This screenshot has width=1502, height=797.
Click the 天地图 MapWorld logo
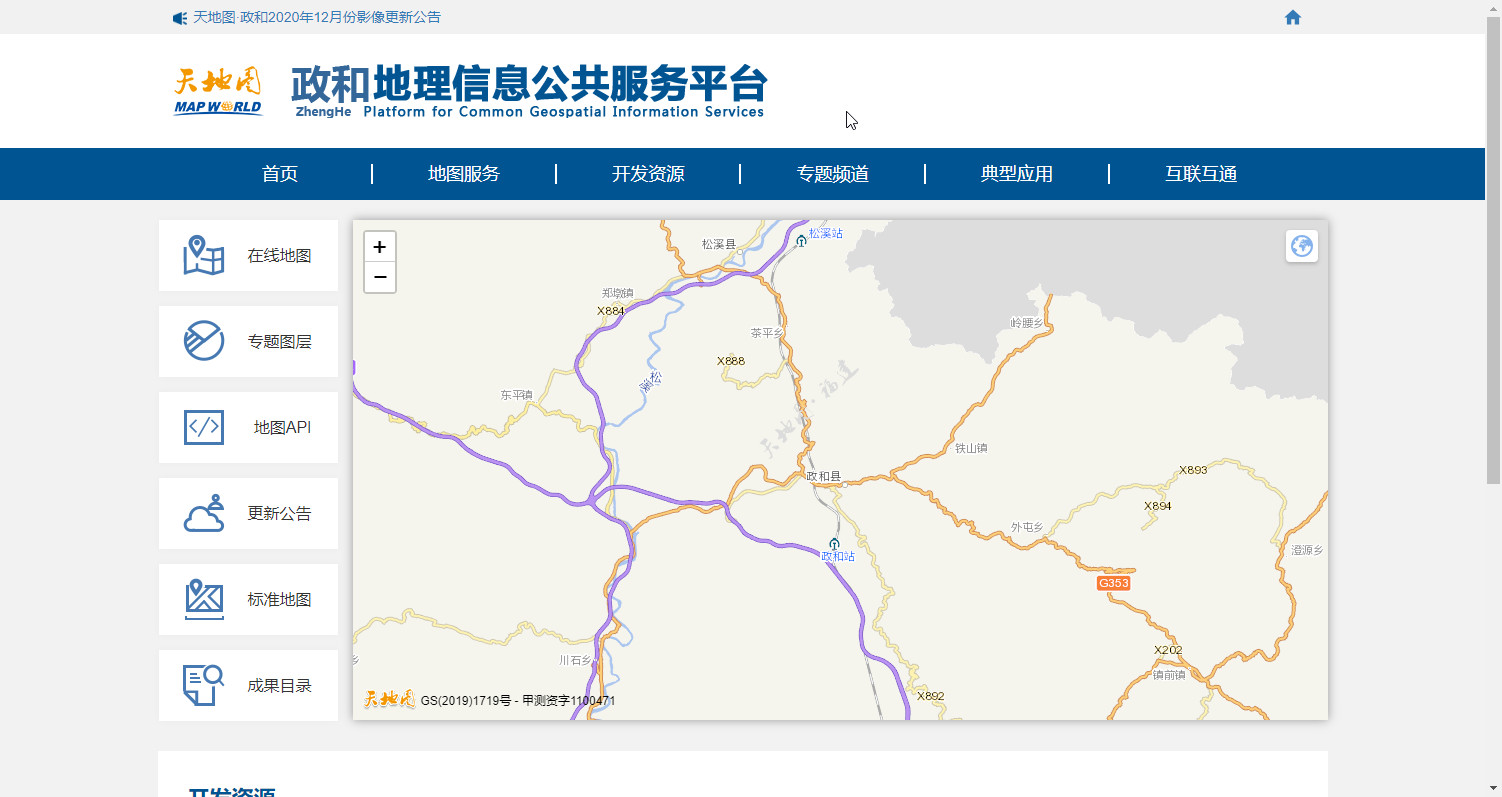[218, 92]
